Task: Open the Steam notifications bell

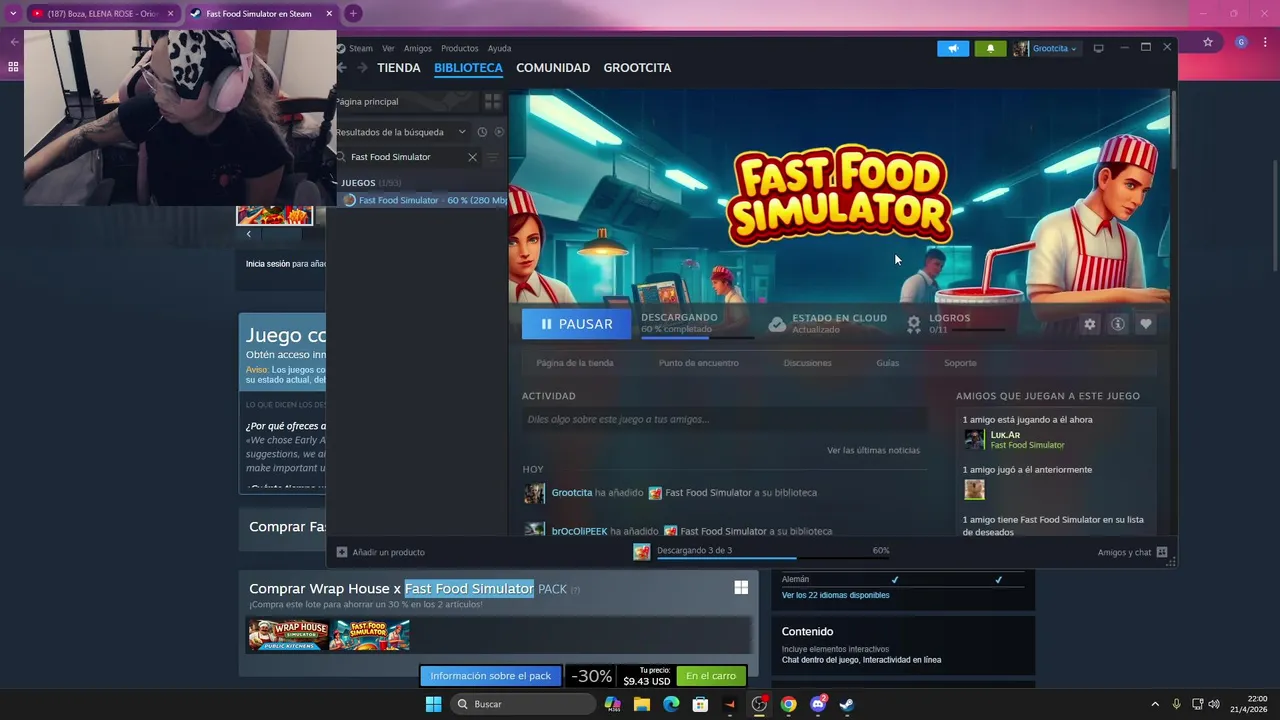Action: click(x=990, y=48)
